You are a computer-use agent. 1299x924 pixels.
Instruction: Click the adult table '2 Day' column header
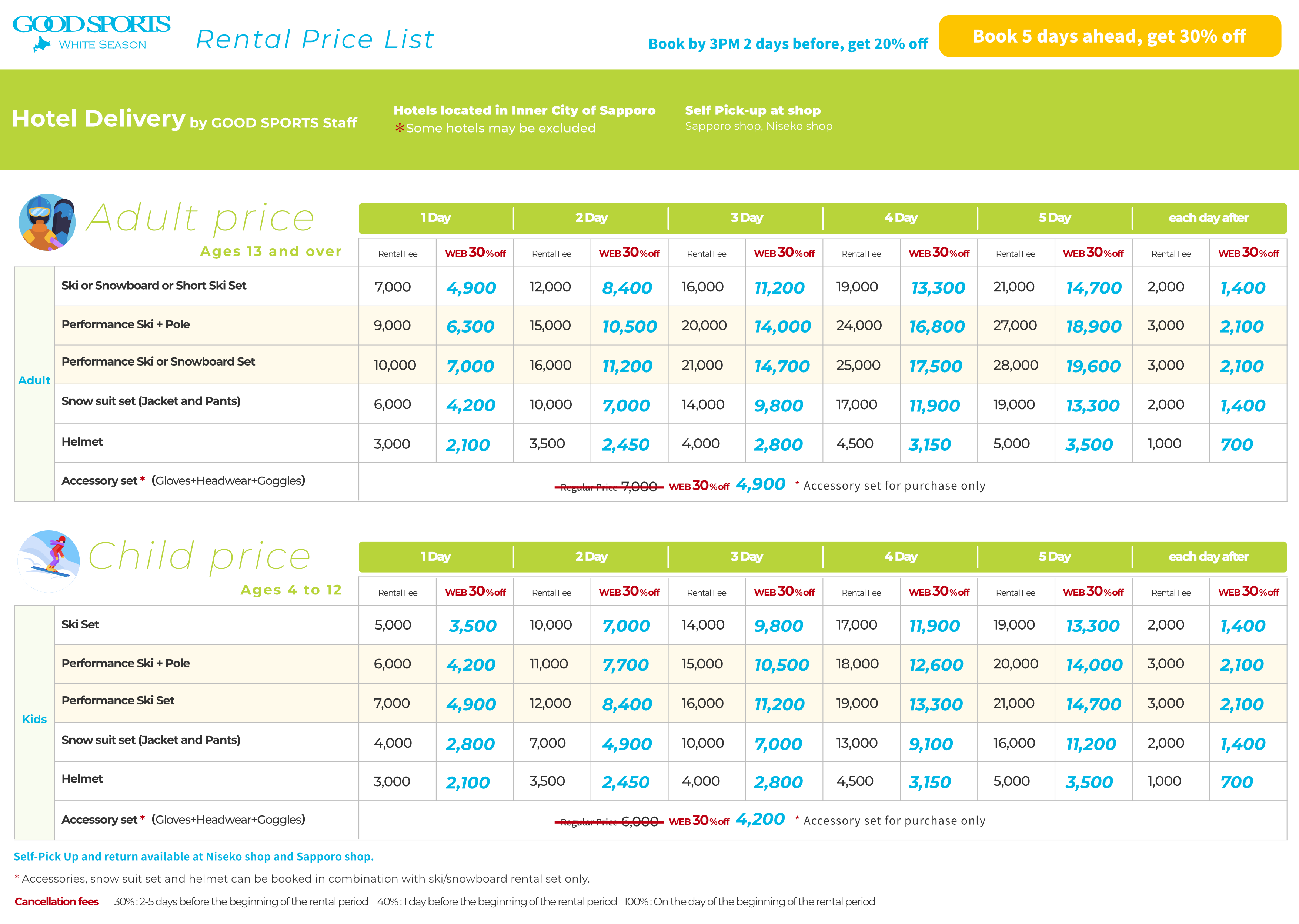point(591,218)
